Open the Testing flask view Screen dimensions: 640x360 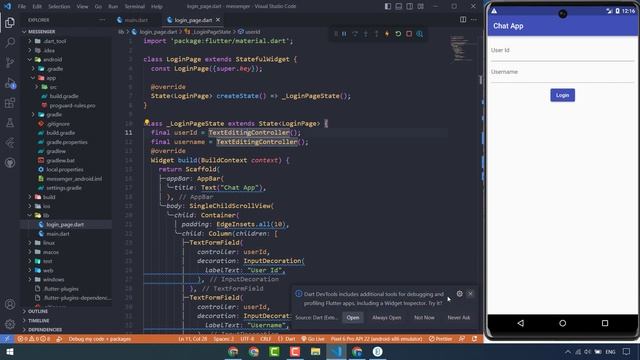[x=10, y=123]
